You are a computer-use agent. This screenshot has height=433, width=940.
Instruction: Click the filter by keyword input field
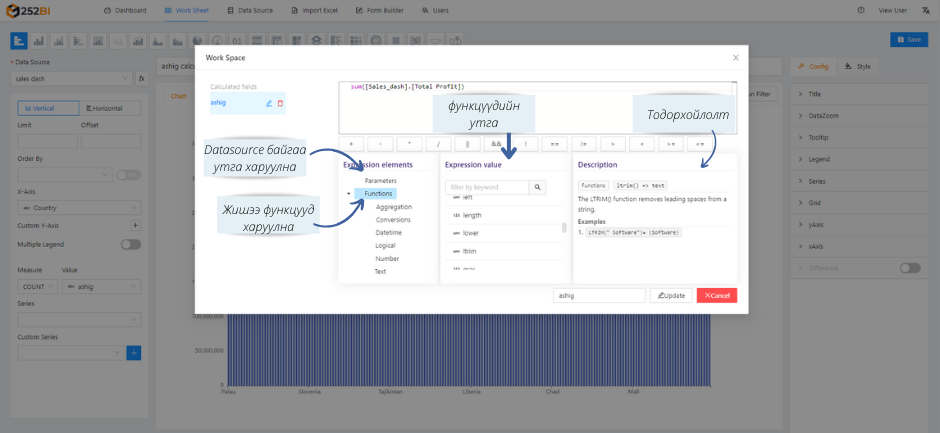pyautogui.click(x=486, y=187)
